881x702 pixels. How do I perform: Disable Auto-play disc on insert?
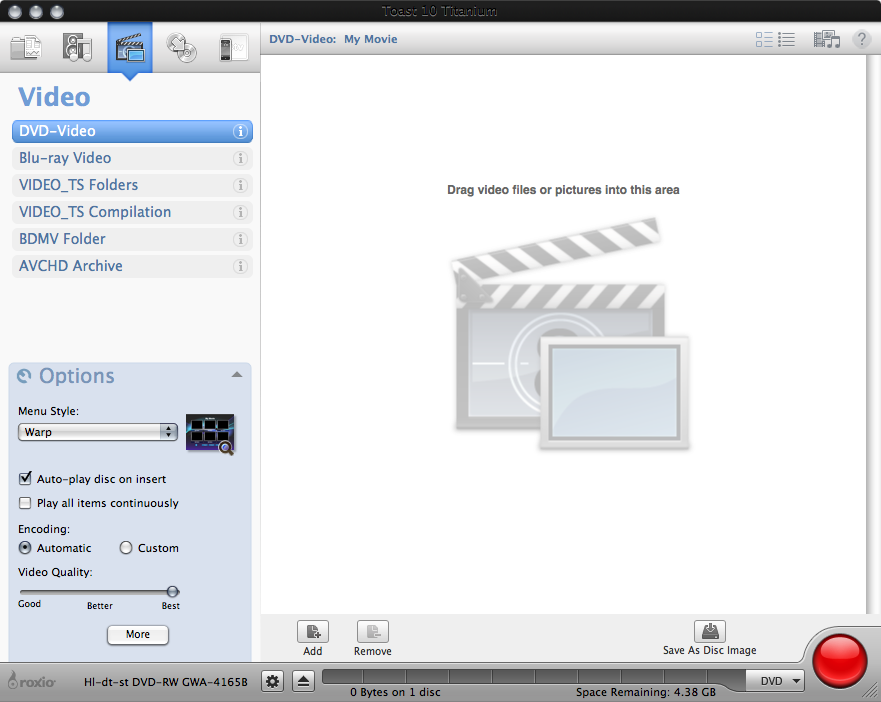[25, 479]
